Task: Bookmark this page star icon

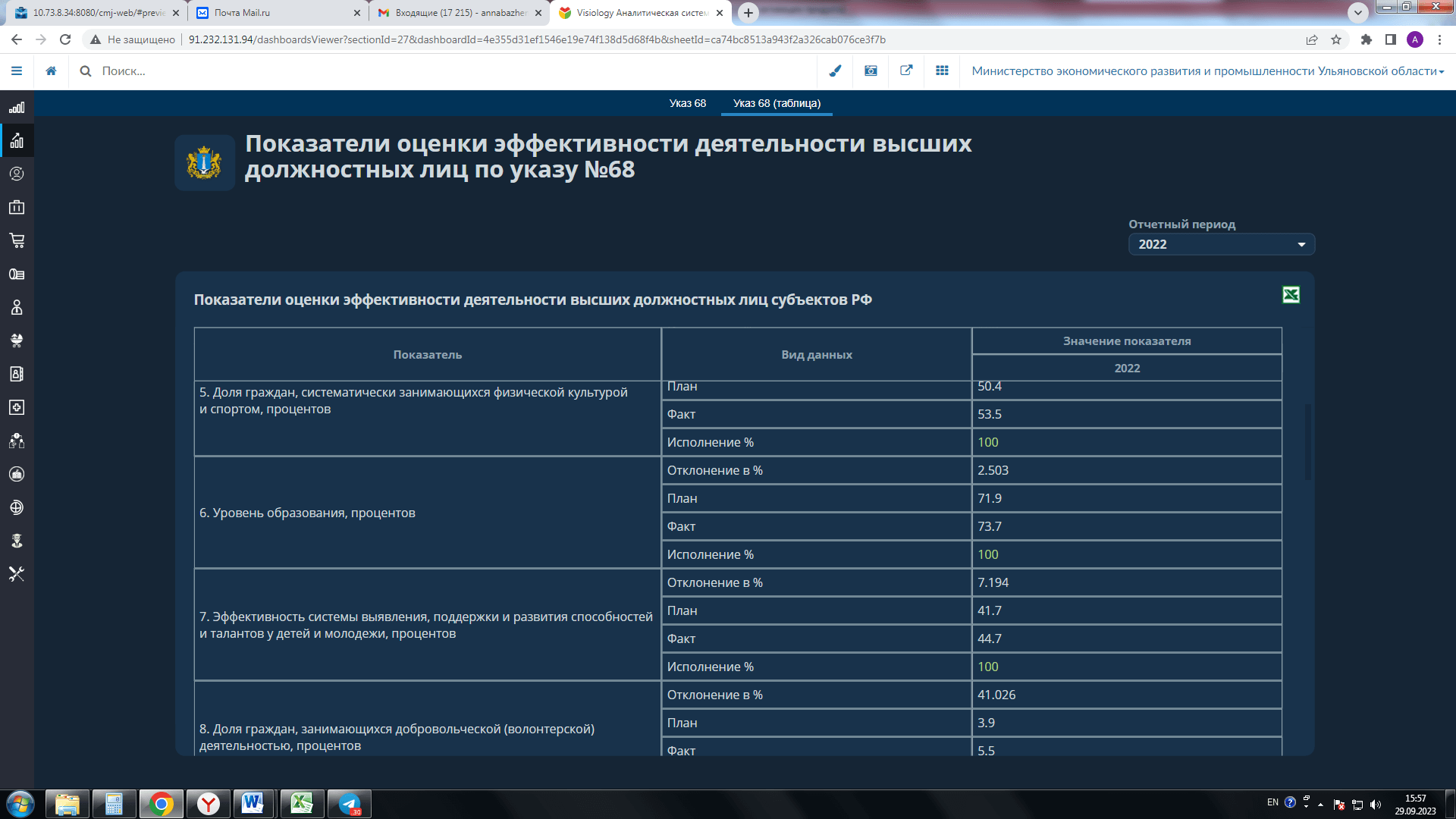Action: [x=1336, y=39]
